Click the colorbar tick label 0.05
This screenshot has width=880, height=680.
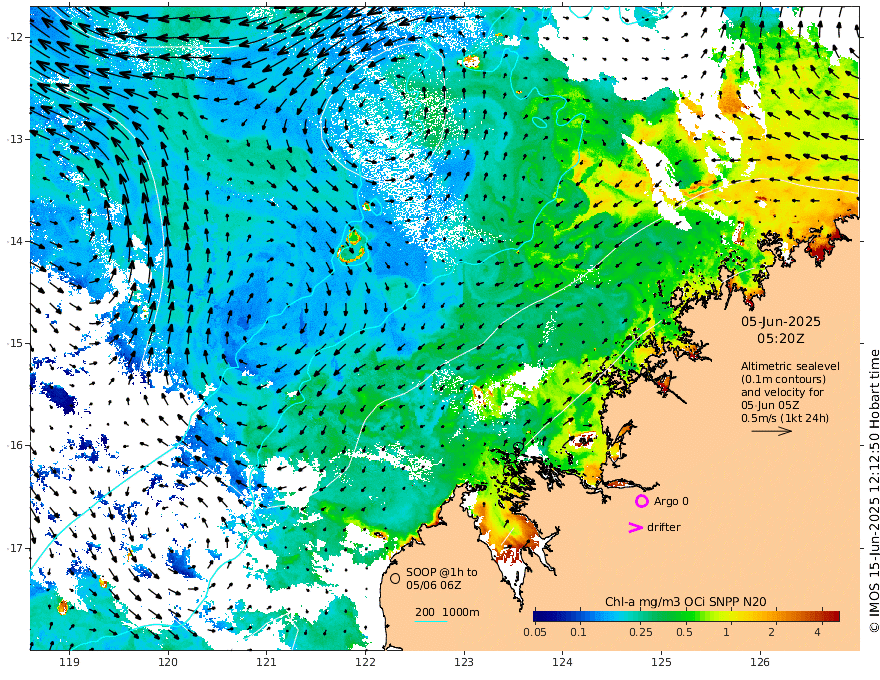click(x=535, y=632)
